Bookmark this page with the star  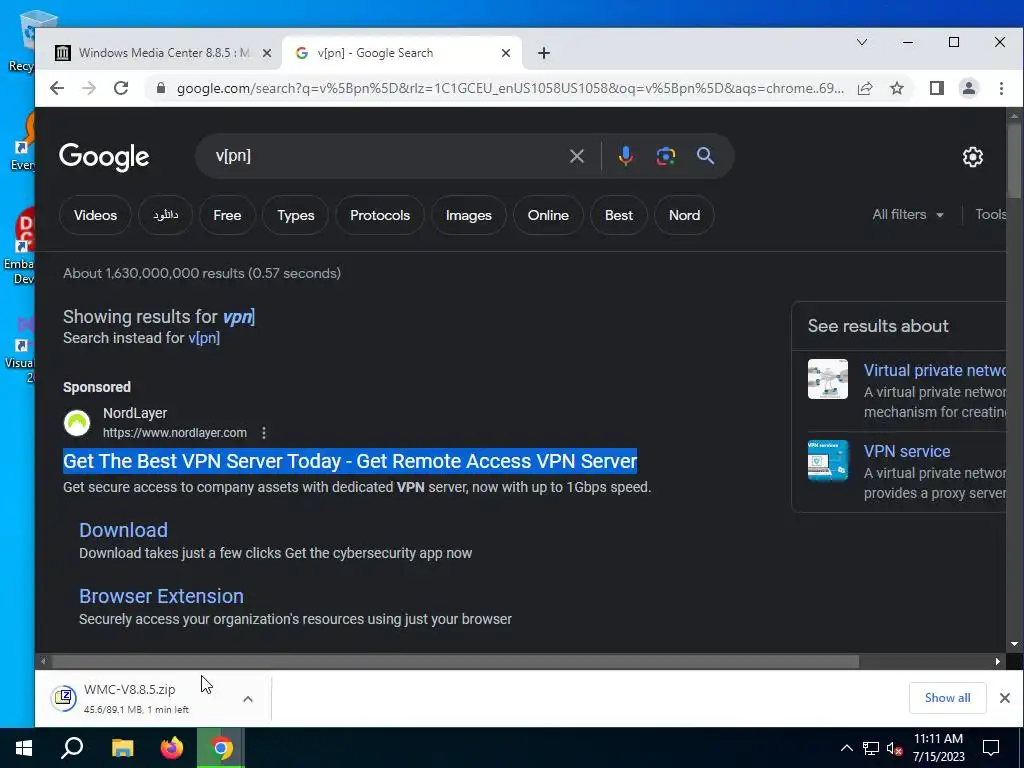coord(897,88)
